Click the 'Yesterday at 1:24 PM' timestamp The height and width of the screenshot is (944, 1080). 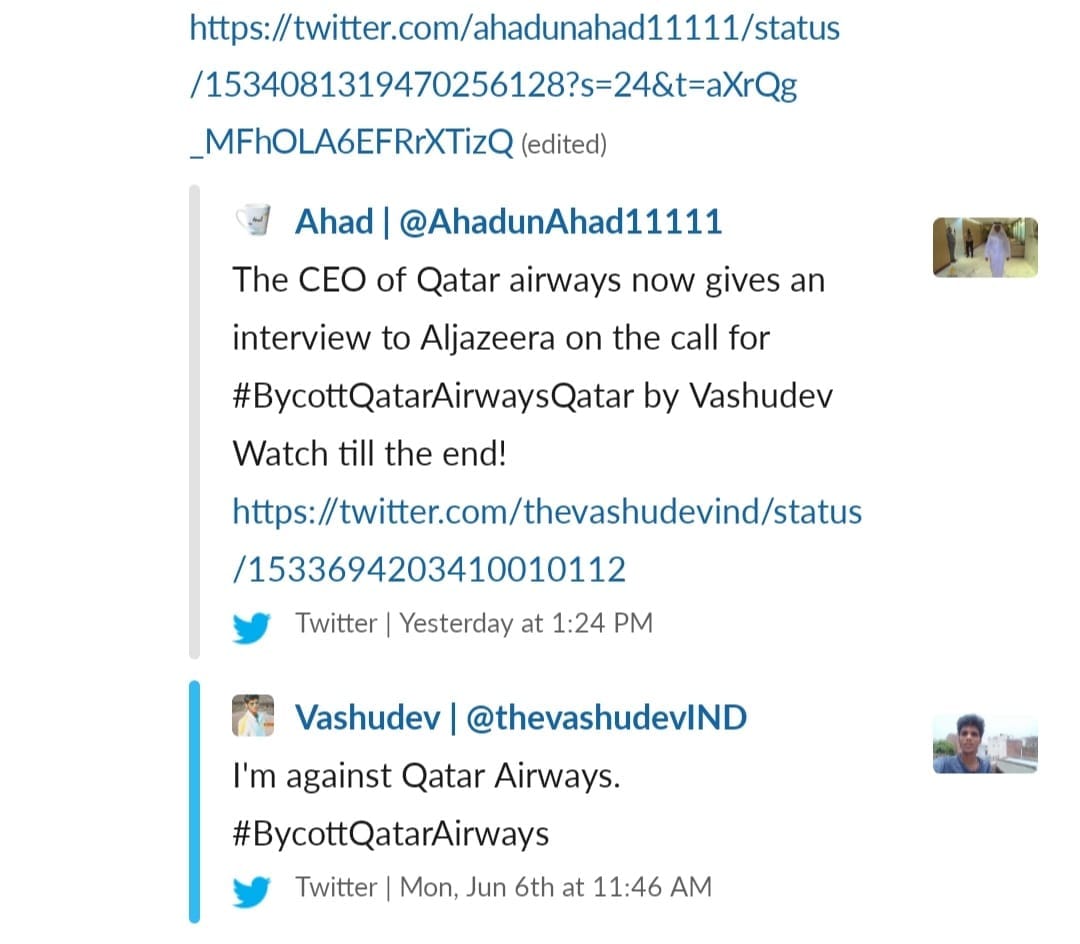pyautogui.click(x=526, y=623)
